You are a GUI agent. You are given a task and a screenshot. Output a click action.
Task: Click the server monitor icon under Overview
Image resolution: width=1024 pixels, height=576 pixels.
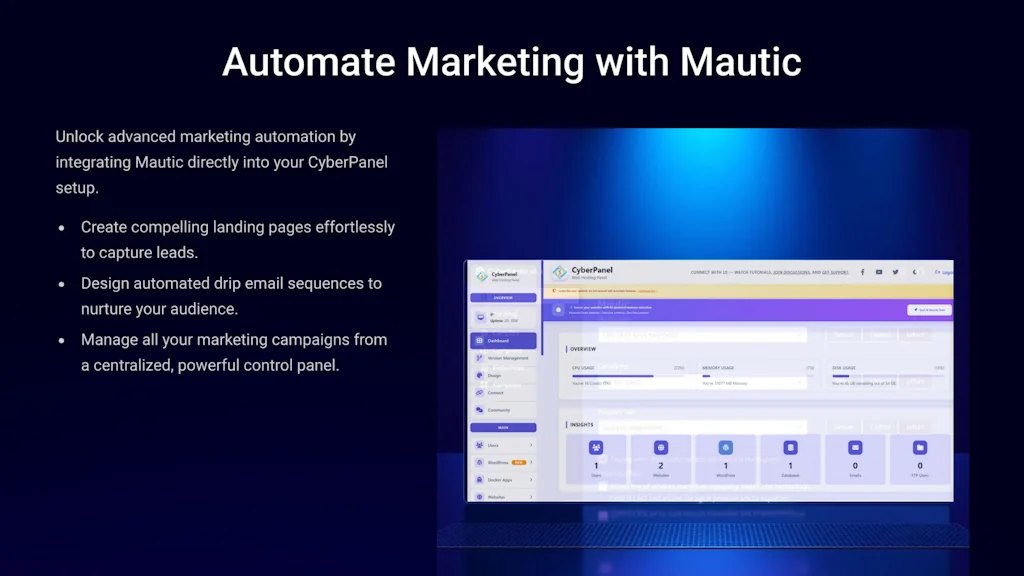(x=481, y=317)
